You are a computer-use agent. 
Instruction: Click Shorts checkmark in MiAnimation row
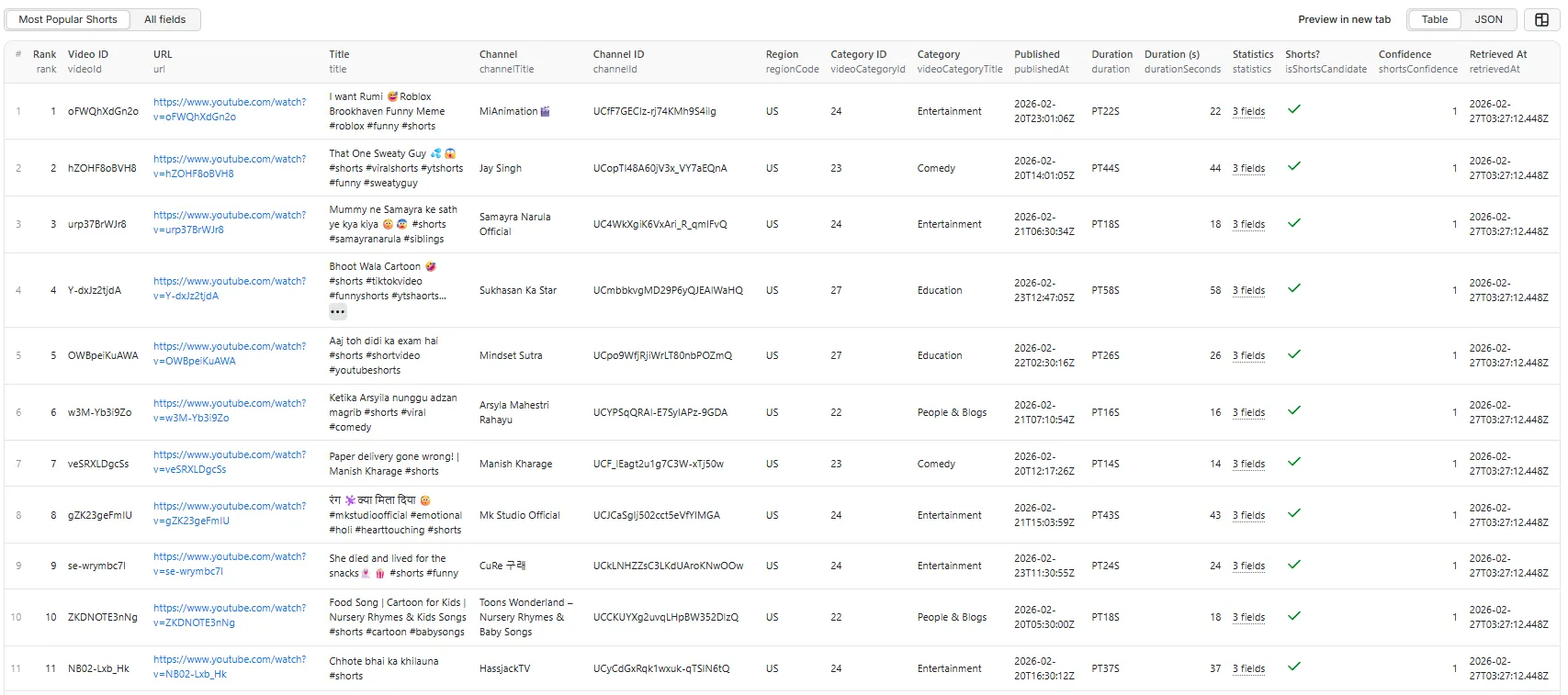1293,109
